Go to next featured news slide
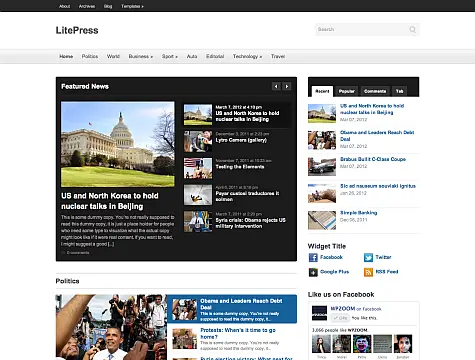This screenshot has height=360, width=475. click(x=287, y=87)
